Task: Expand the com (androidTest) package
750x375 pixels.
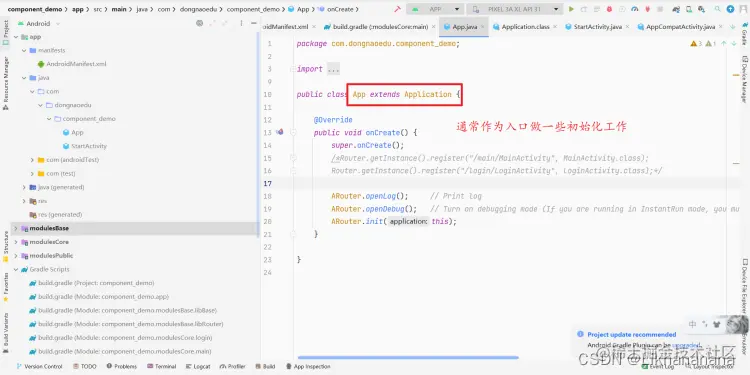Action: [x=33, y=160]
